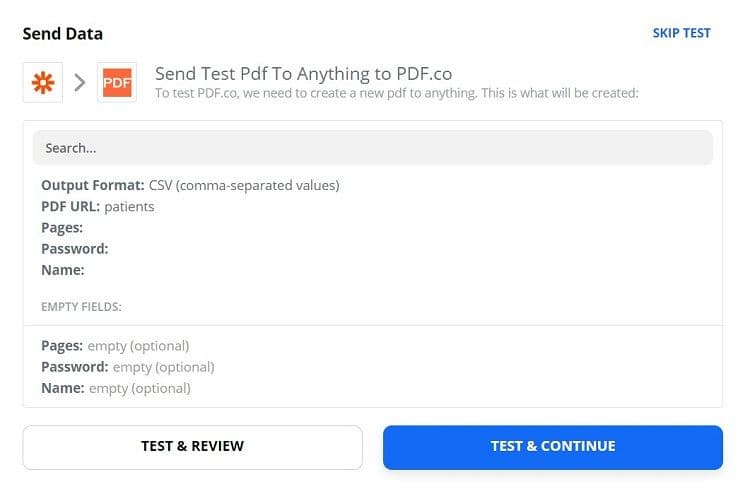The width and height of the screenshot is (750, 489).
Task: Click the PDF.co app icon
Action: coord(117,83)
